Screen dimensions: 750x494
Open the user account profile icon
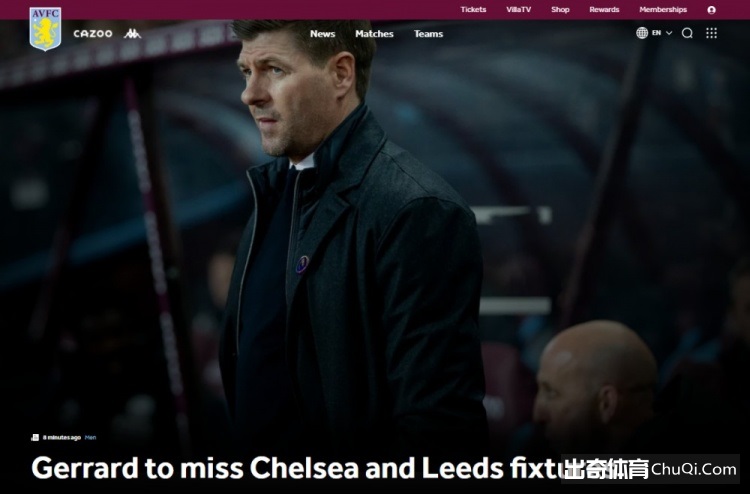(x=711, y=10)
